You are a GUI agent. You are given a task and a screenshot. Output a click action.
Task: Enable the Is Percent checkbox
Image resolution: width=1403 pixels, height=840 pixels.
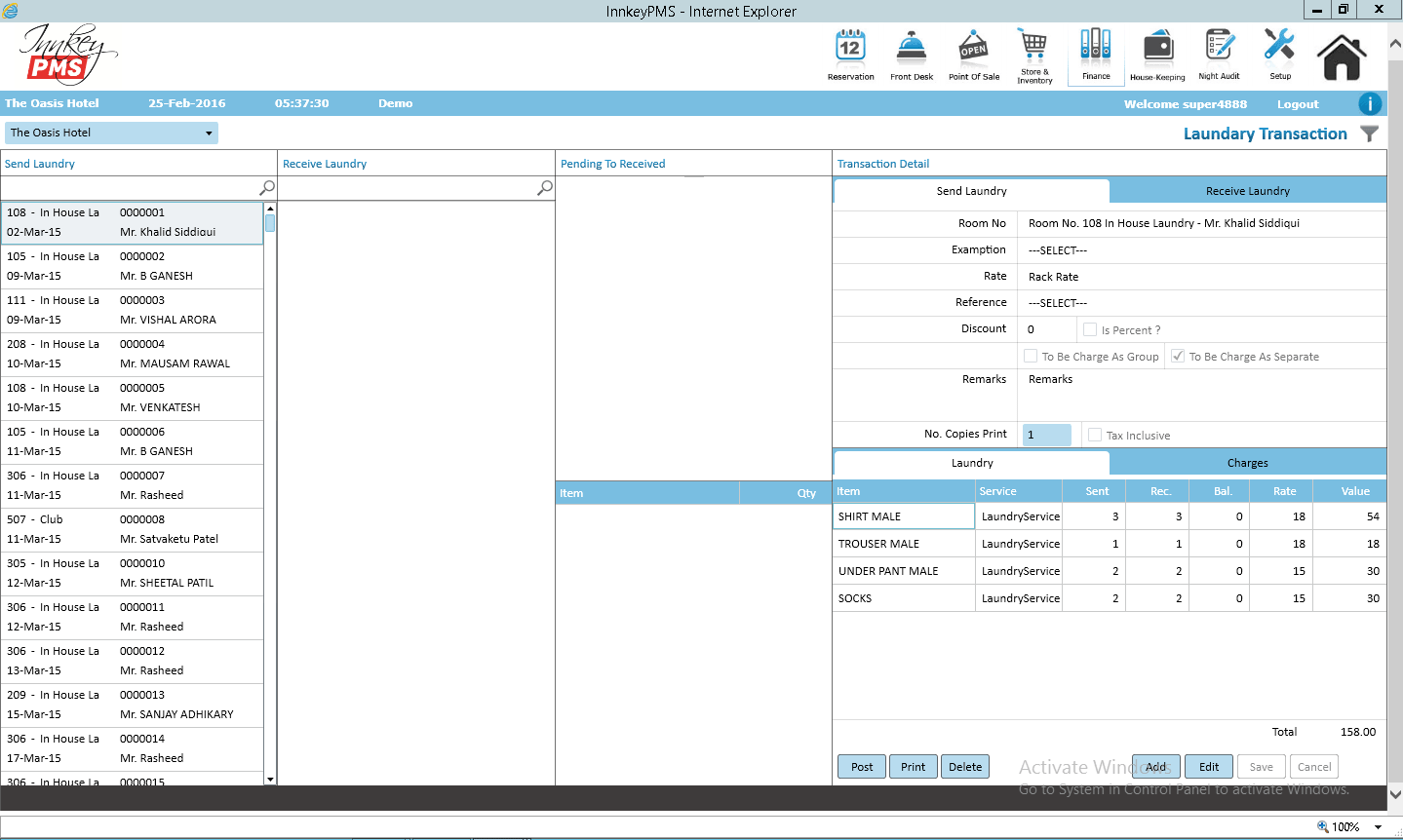1089,329
